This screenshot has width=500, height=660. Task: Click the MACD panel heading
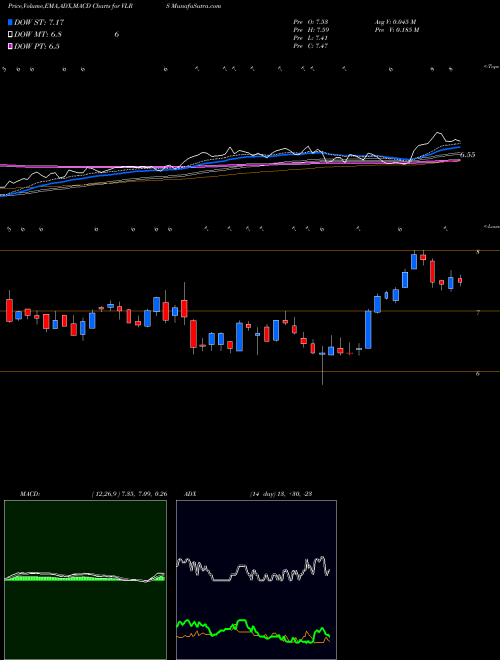29,493
